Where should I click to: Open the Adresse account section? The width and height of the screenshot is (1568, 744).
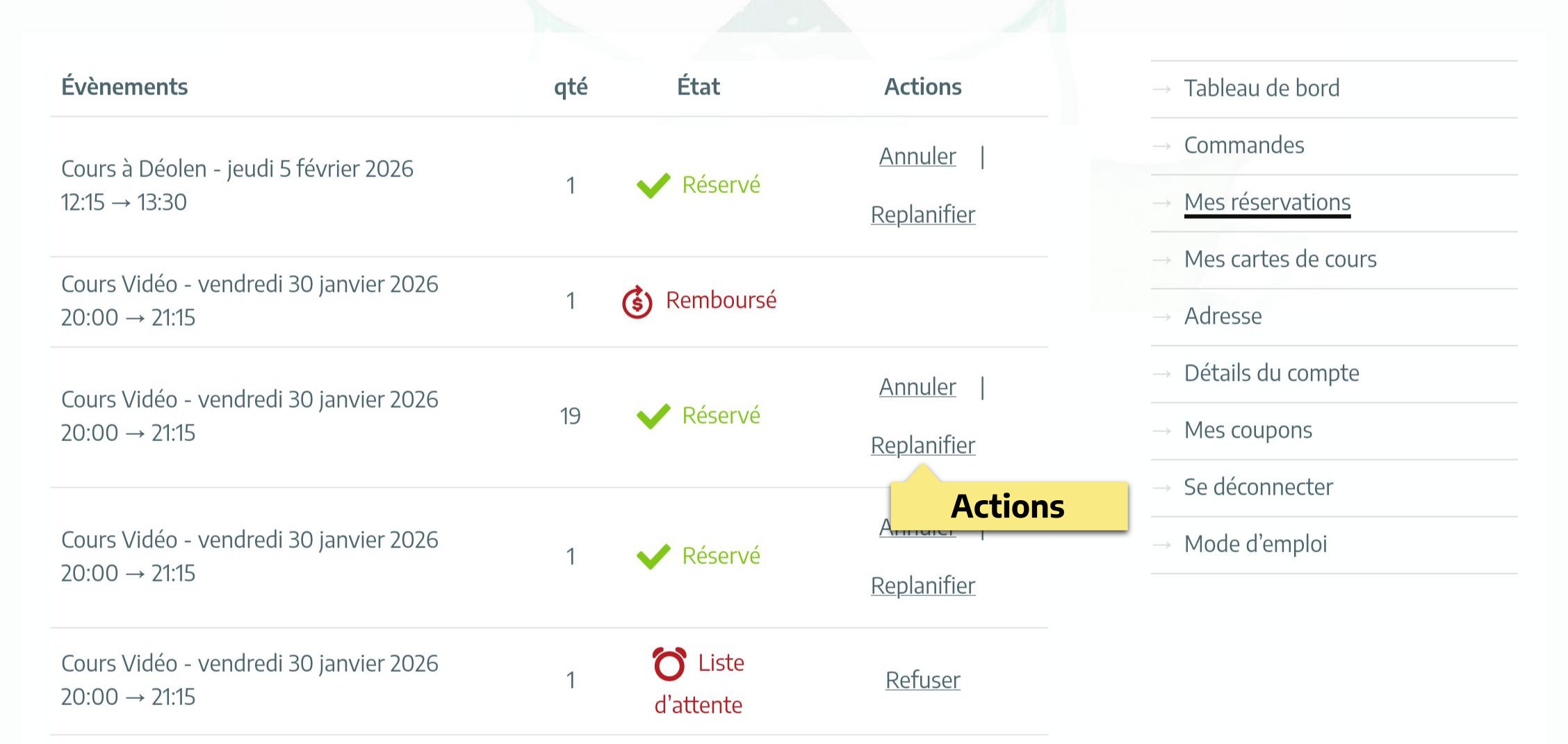pyautogui.click(x=1223, y=316)
